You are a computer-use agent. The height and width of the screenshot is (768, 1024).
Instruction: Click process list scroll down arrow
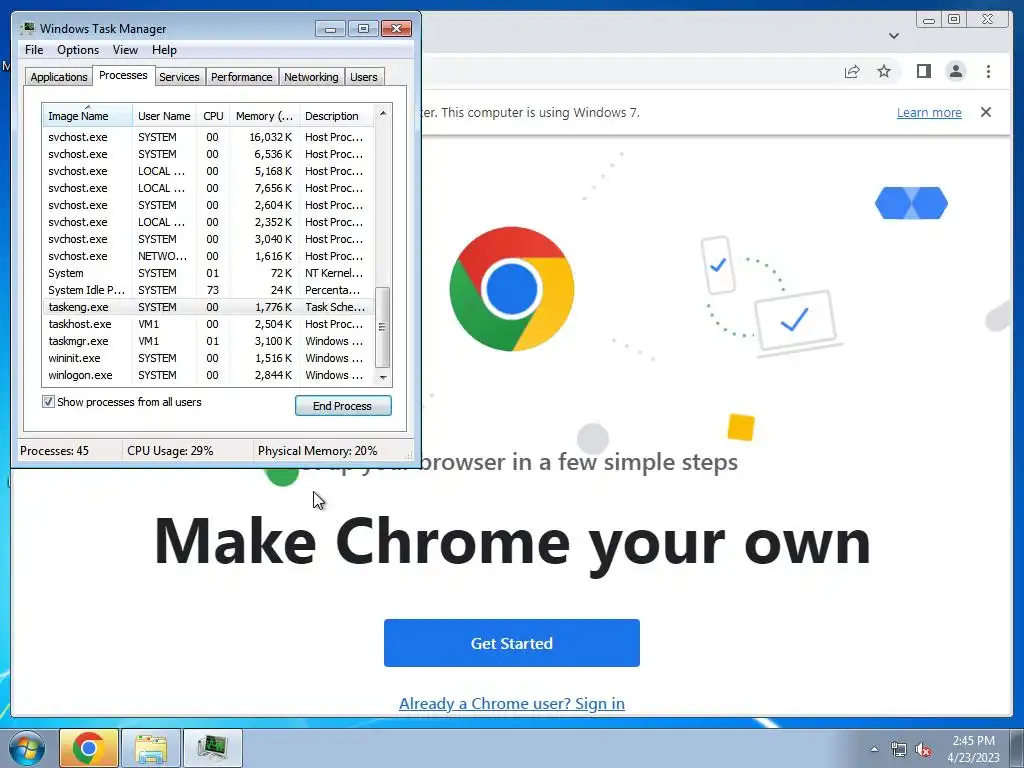pyautogui.click(x=383, y=377)
